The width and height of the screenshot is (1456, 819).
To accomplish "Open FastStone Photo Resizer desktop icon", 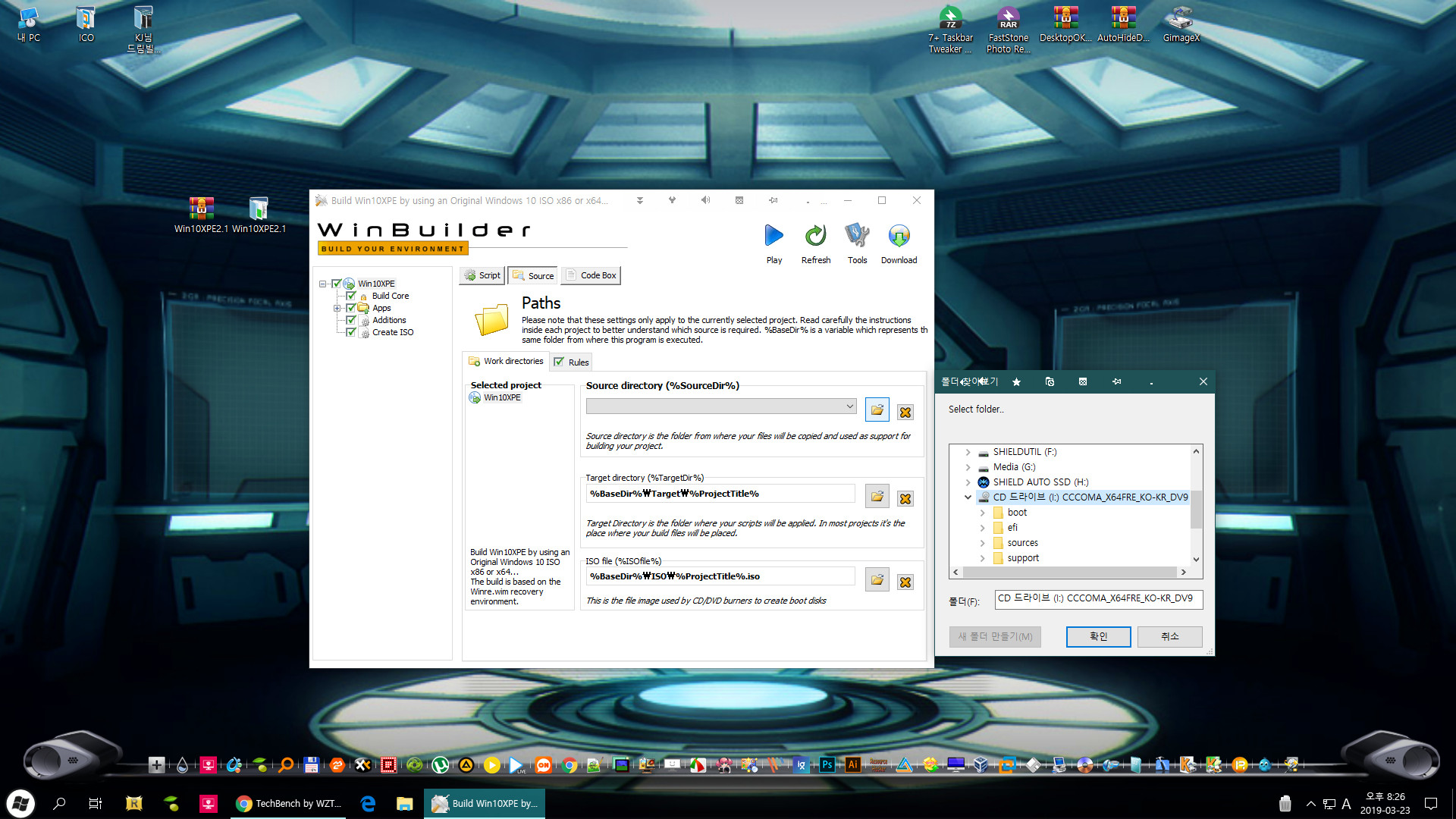I will 1008,30.
